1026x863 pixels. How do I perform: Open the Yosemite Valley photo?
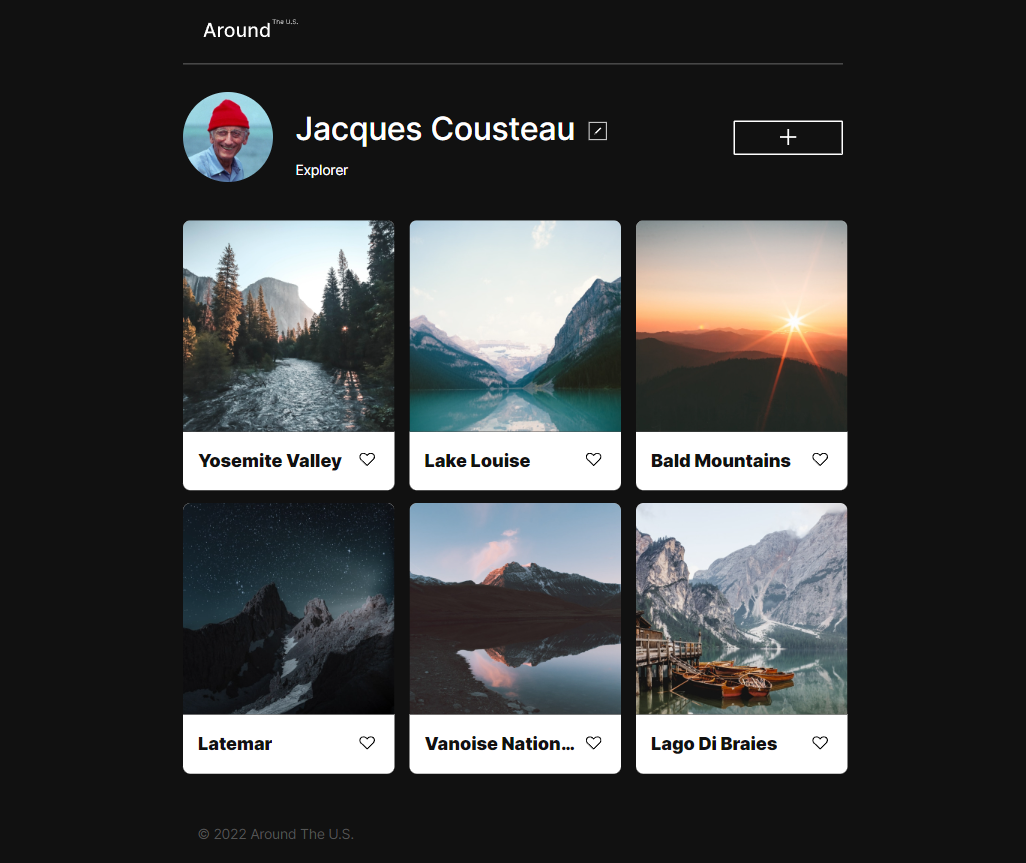click(289, 326)
